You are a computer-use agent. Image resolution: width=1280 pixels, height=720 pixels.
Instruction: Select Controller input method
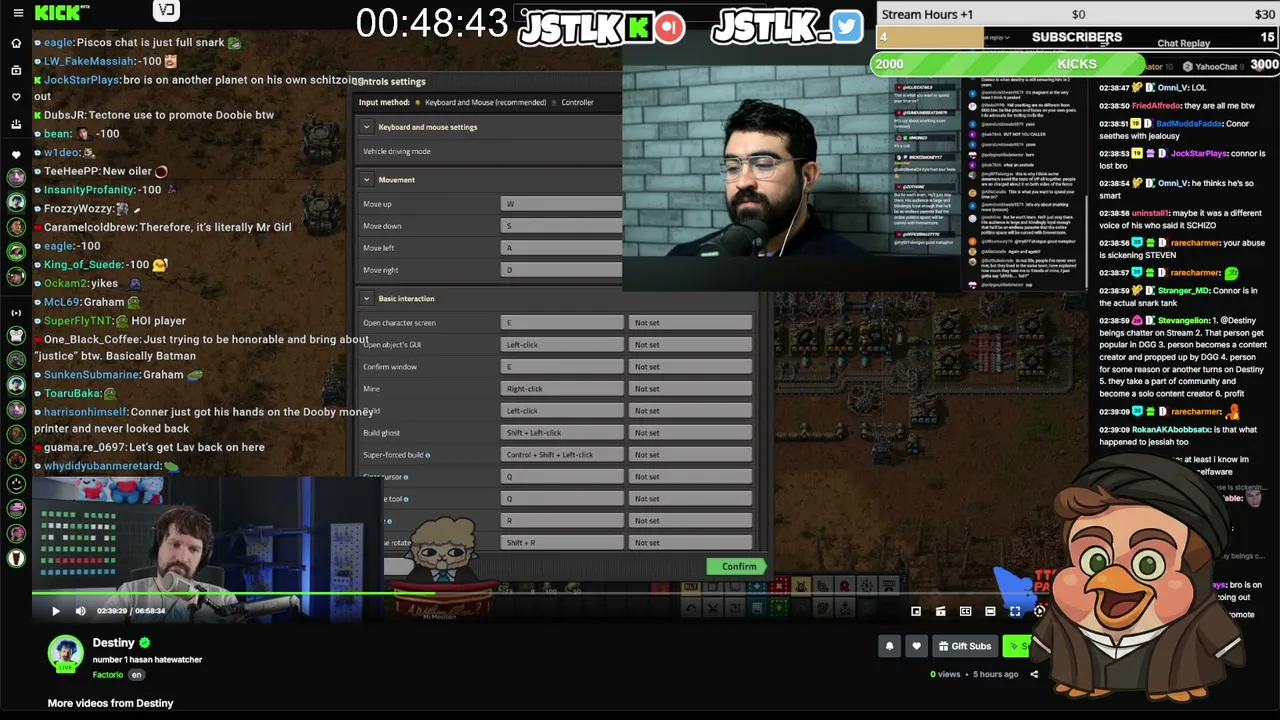pyautogui.click(x=572, y=102)
